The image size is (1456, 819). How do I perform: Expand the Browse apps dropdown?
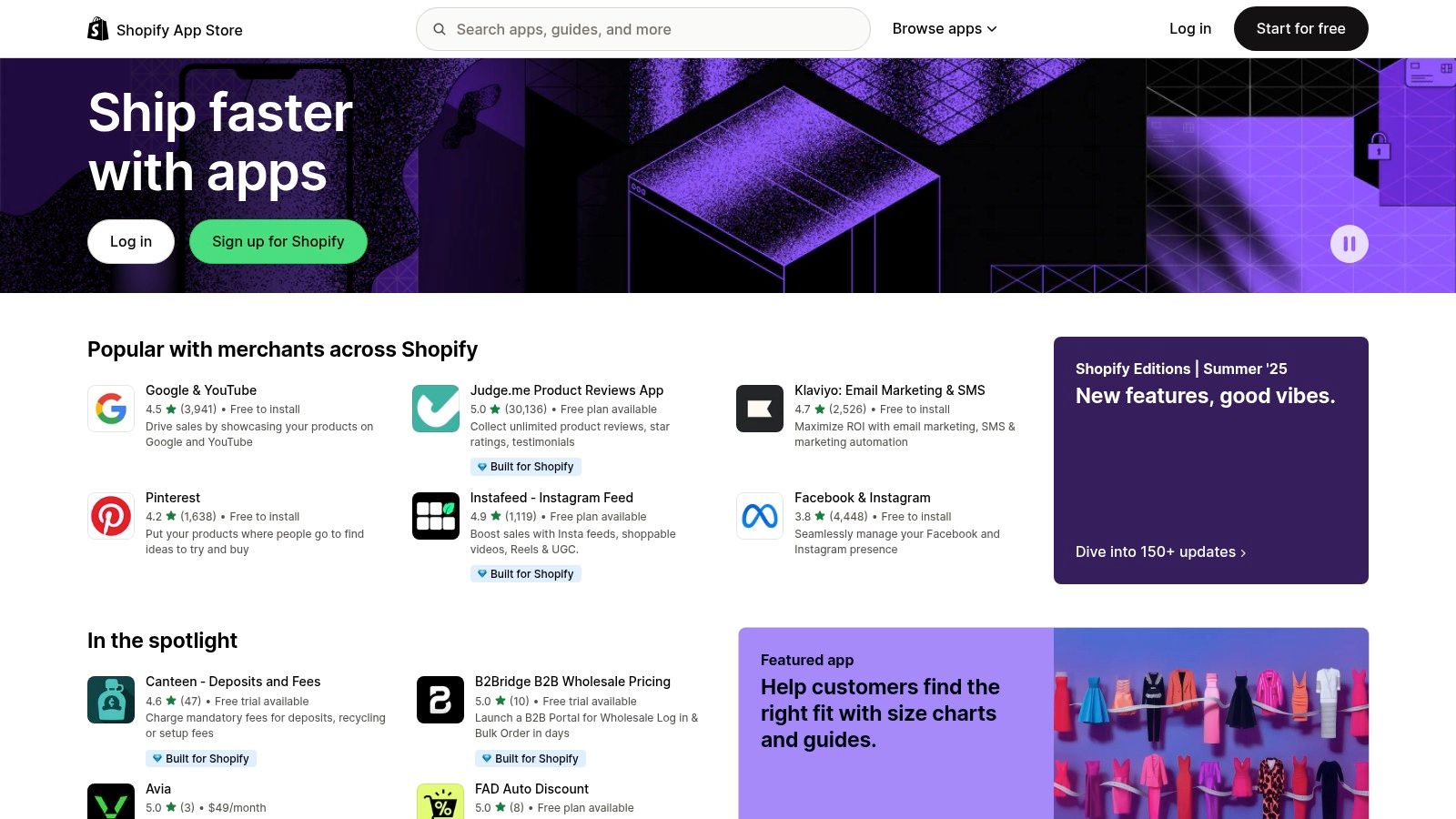click(944, 29)
